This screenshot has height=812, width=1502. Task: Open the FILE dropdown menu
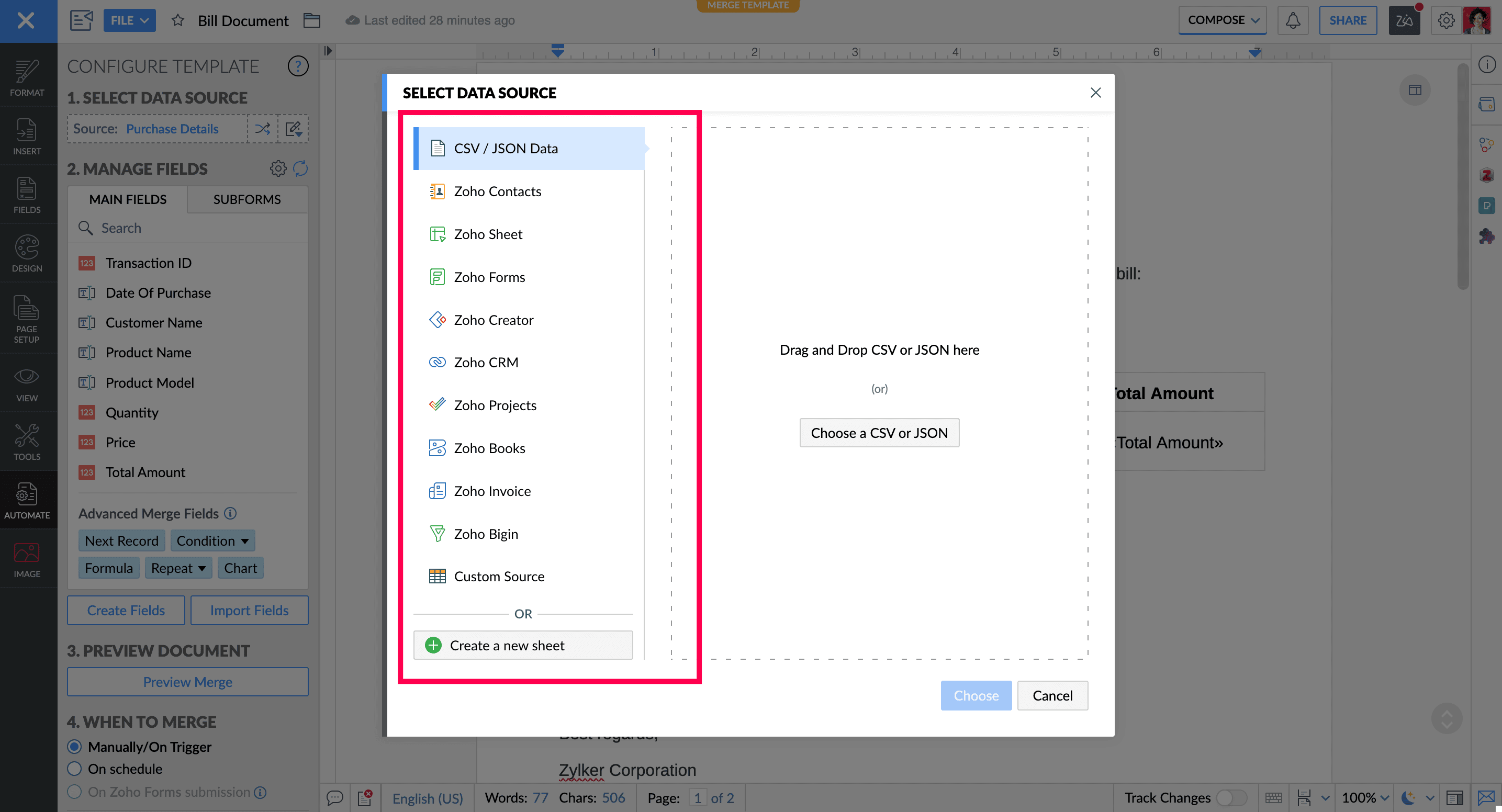[129, 20]
